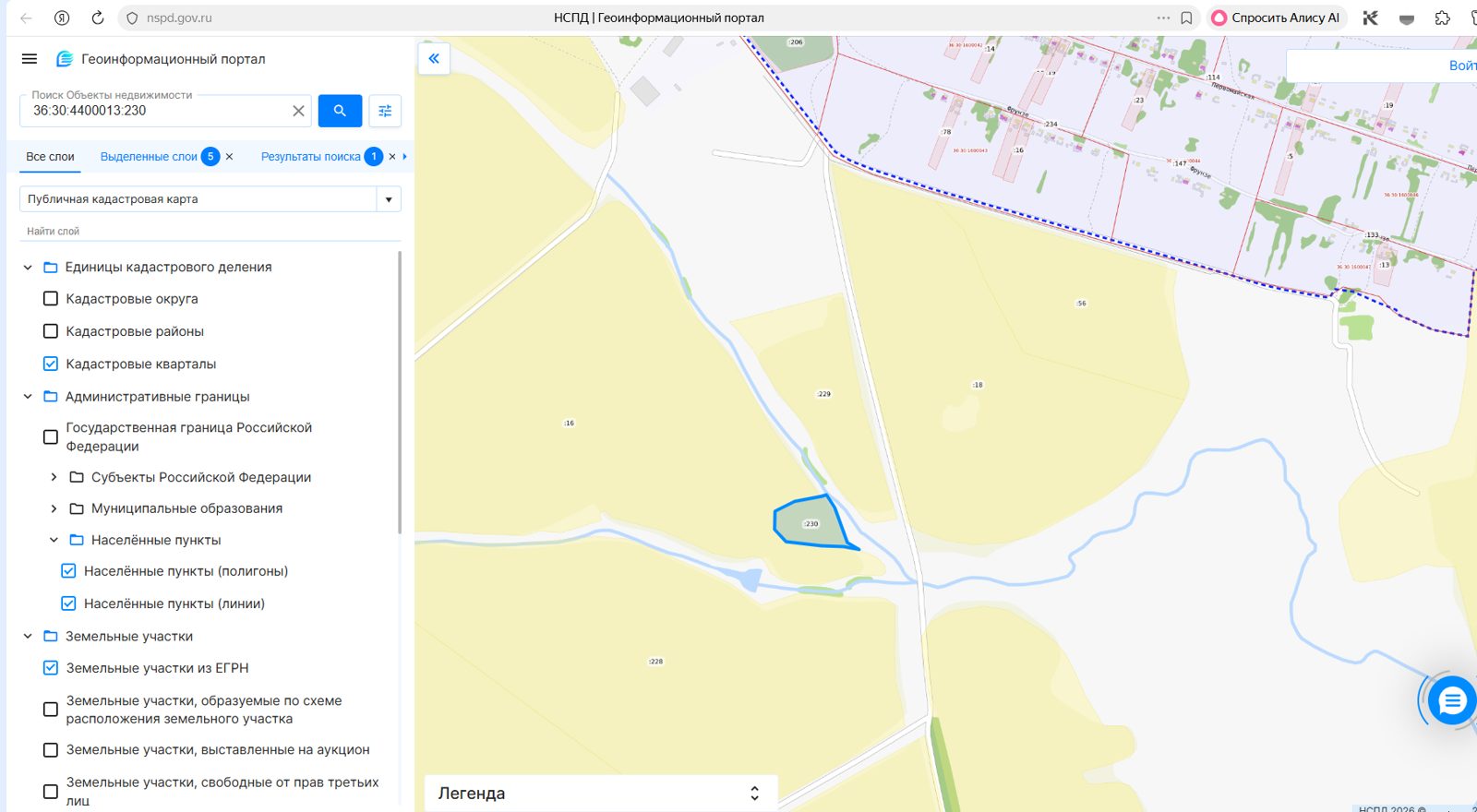Focus the Найти слой search field
Screen dimensions: 1477x812
click(x=210, y=232)
